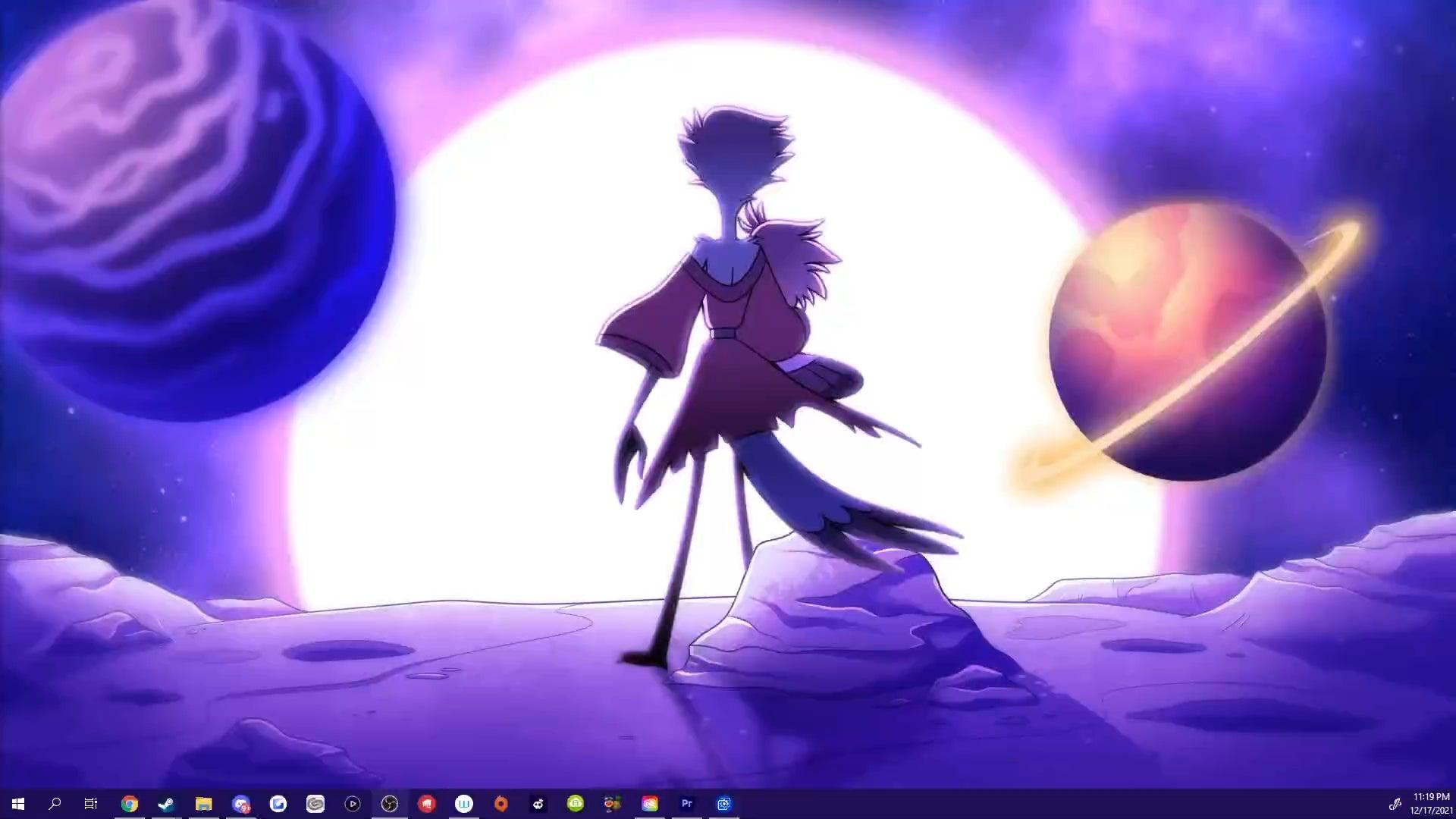Open taskbar Search magnifier
Image resolution: width=1456 pixels, height=819 pixels.
click(55, 804)
